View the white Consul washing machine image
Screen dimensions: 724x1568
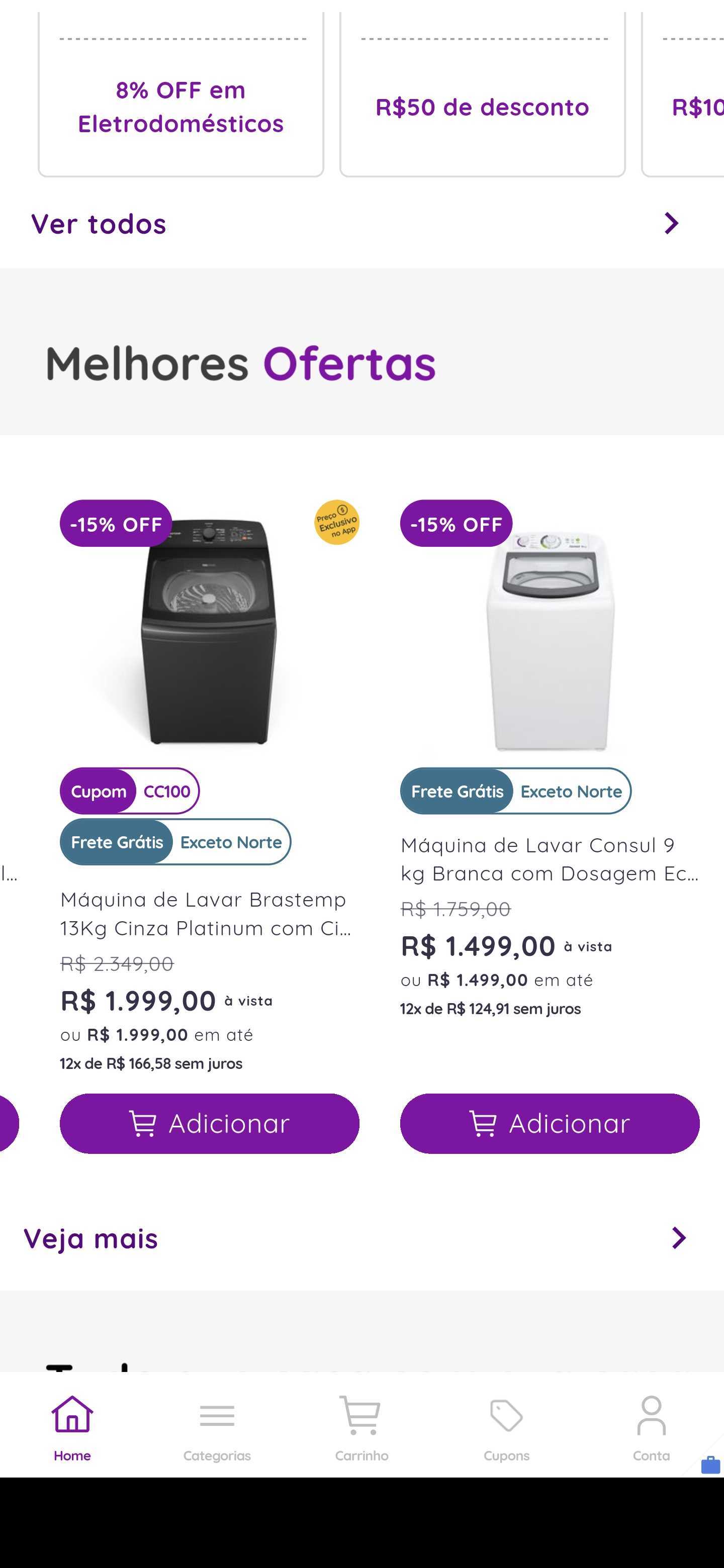click(550, 639)
